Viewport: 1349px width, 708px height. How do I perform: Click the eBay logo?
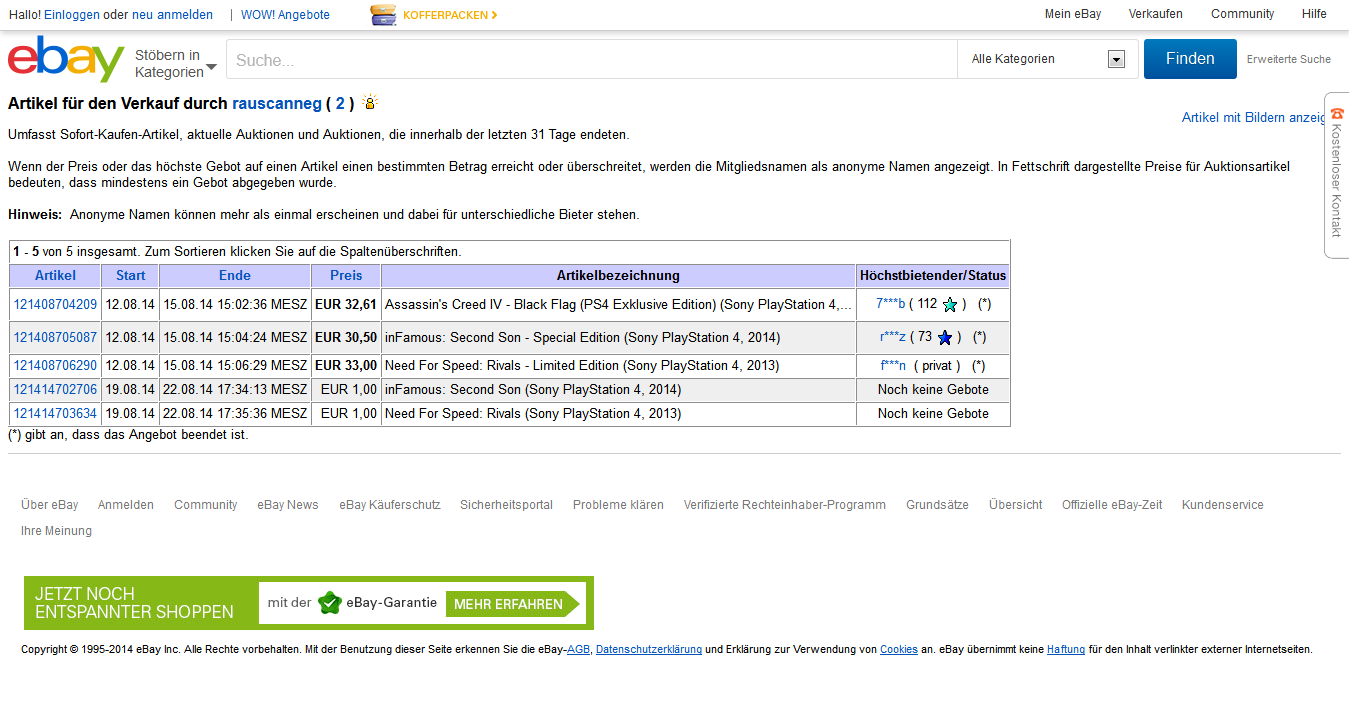click(66, 60)
